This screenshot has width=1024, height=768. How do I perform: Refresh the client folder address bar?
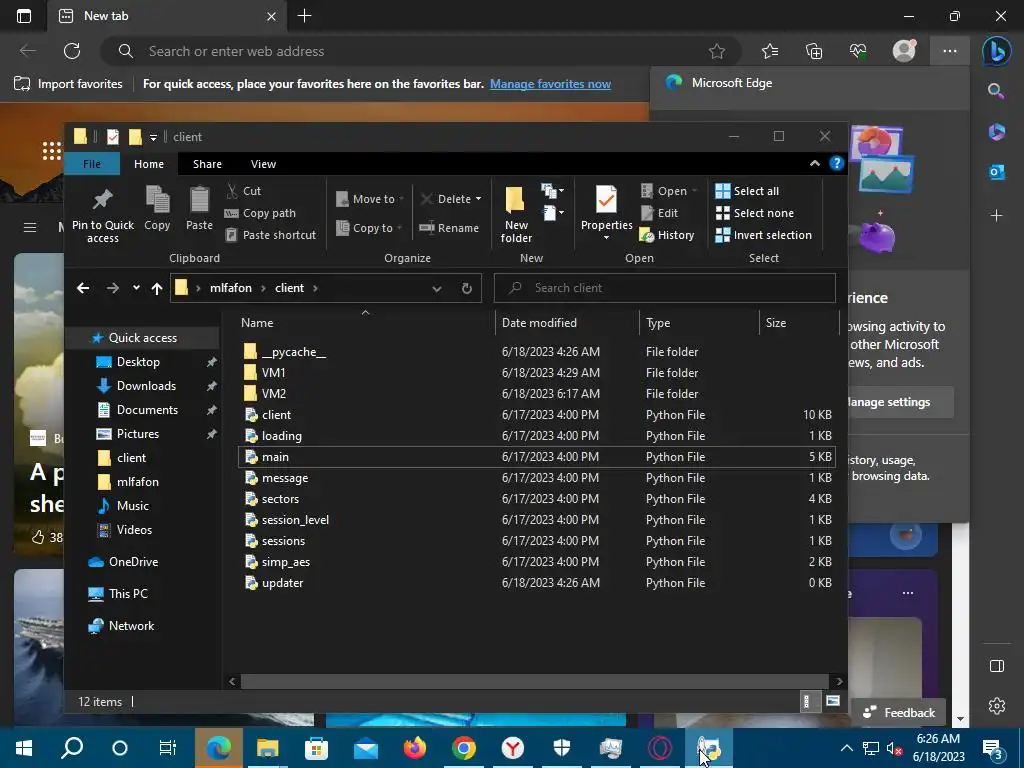[466, 288]
